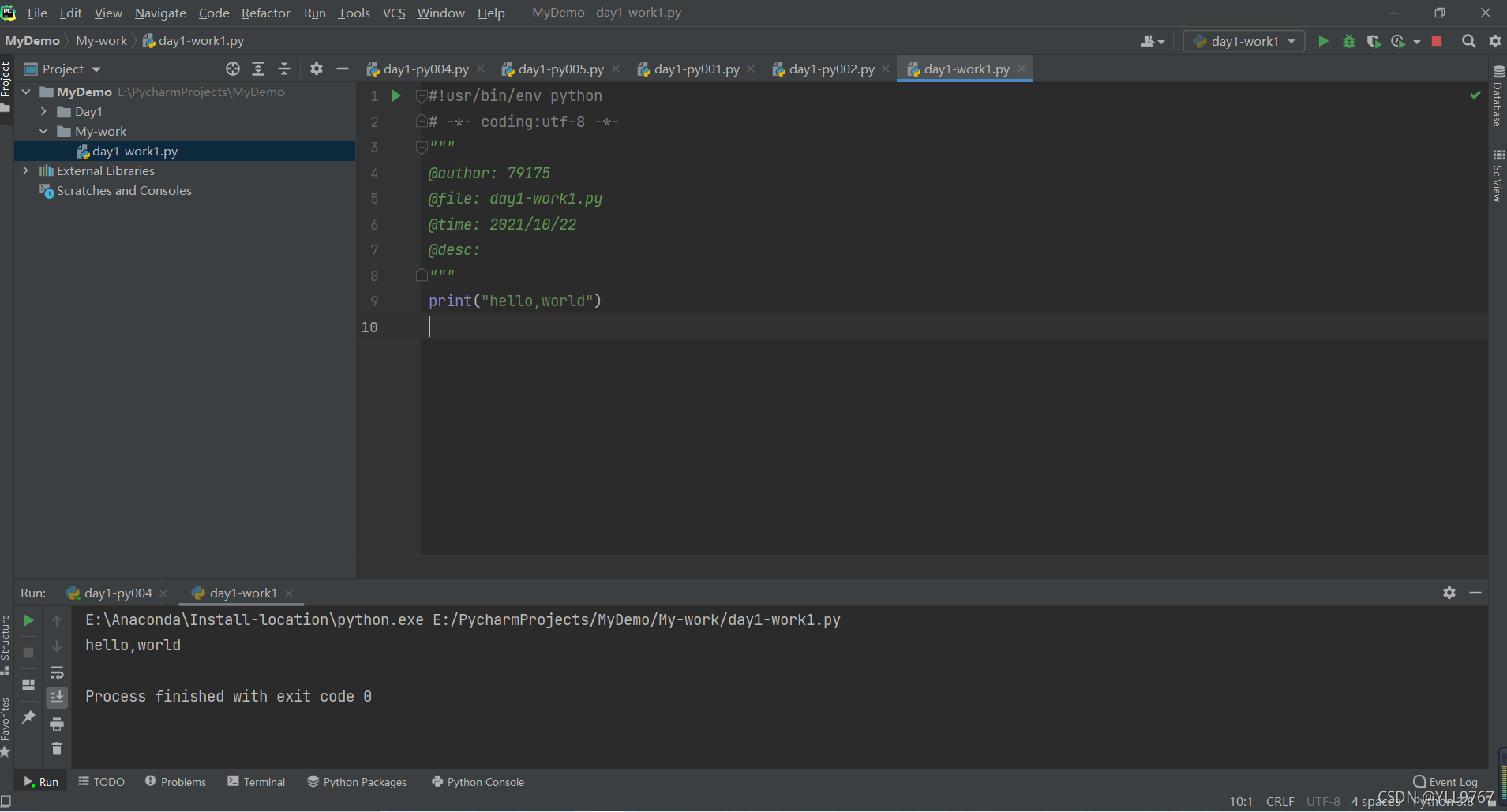Viewport: 1507px width, 812px height.
Task: Open the Database side panel
Action: point(1498,96)
